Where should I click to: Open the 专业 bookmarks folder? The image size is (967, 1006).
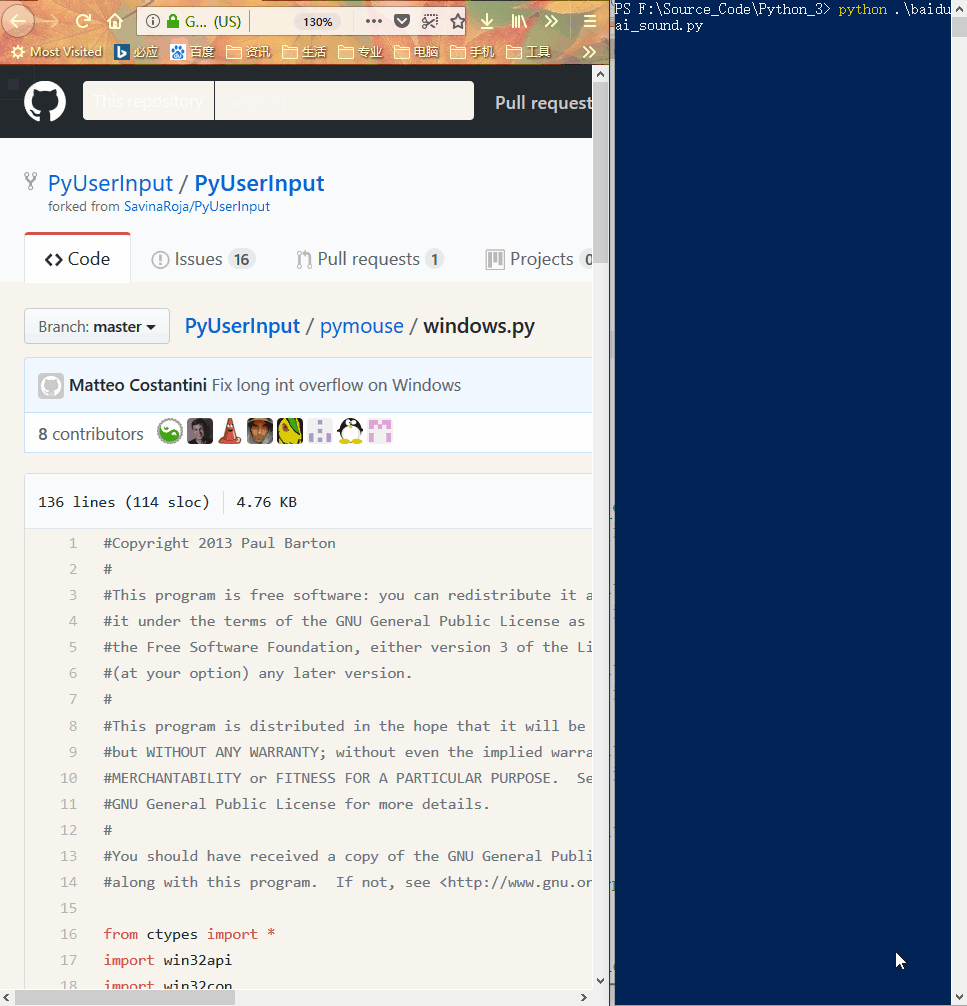360,52
